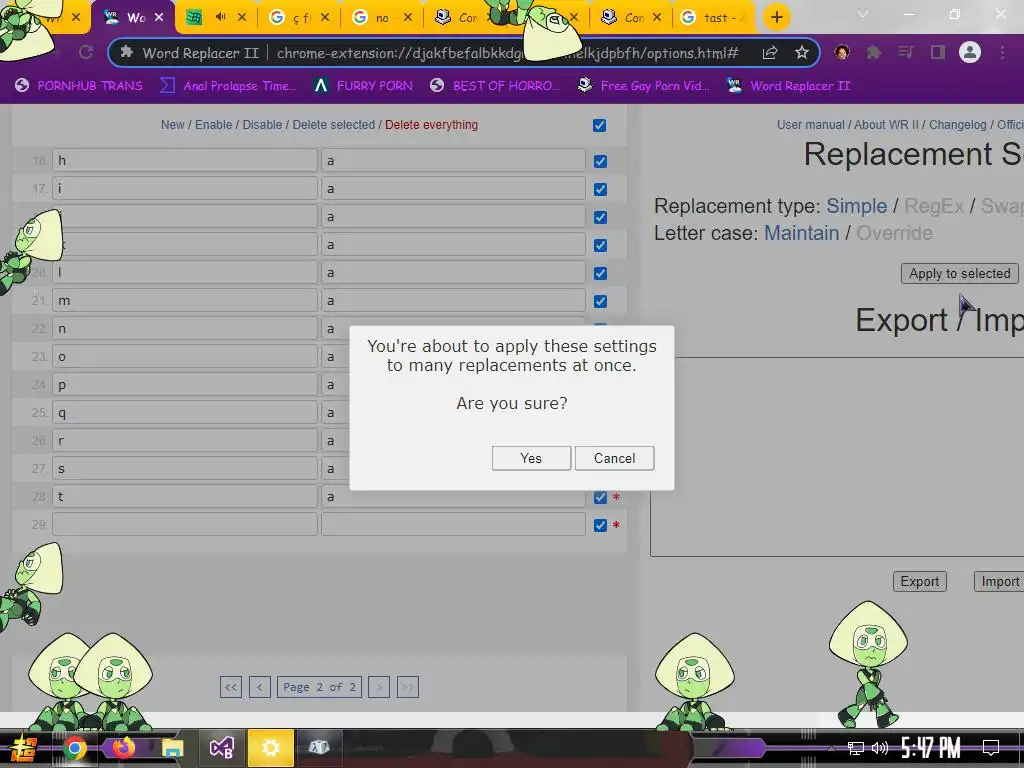Viewport: 1024px width, 768px height.
Task: Click the replacement field for row h
Action: 453,160
